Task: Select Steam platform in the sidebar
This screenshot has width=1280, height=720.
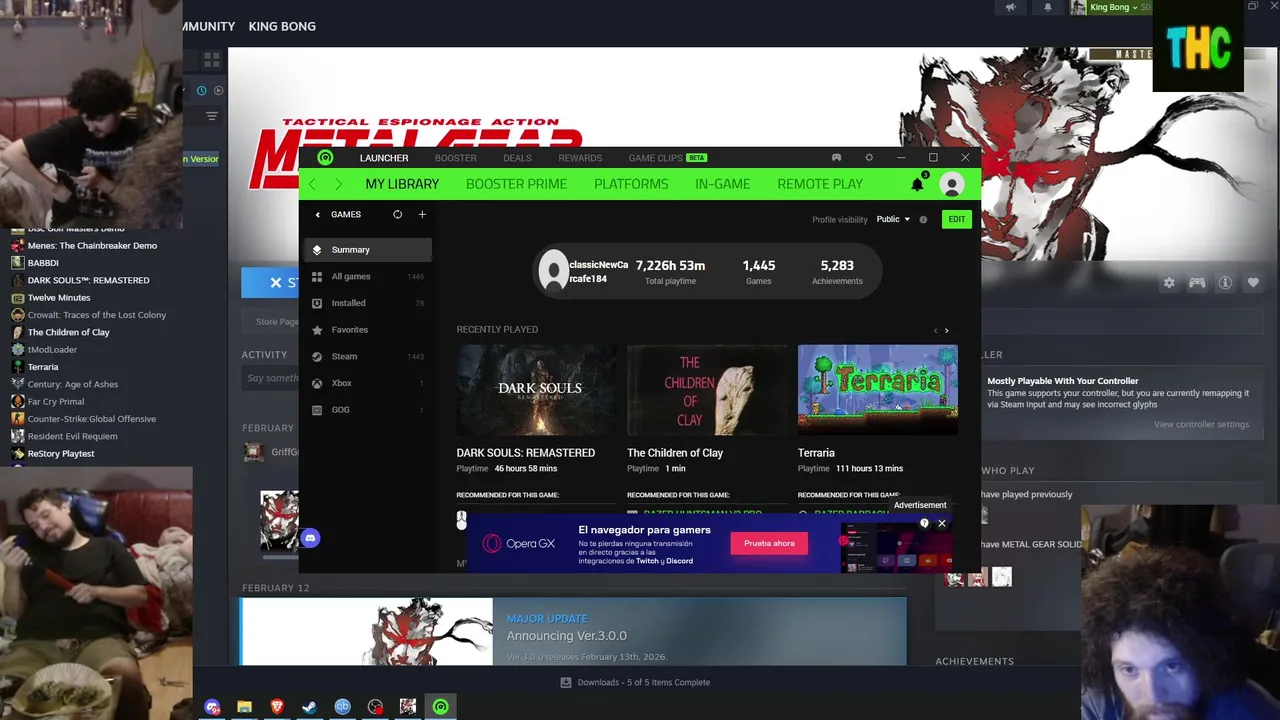Action: tap(367, 356)
